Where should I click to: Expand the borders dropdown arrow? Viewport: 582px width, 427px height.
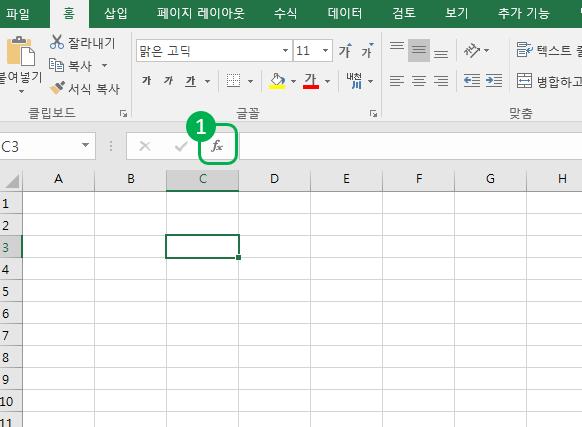[251, 81]
